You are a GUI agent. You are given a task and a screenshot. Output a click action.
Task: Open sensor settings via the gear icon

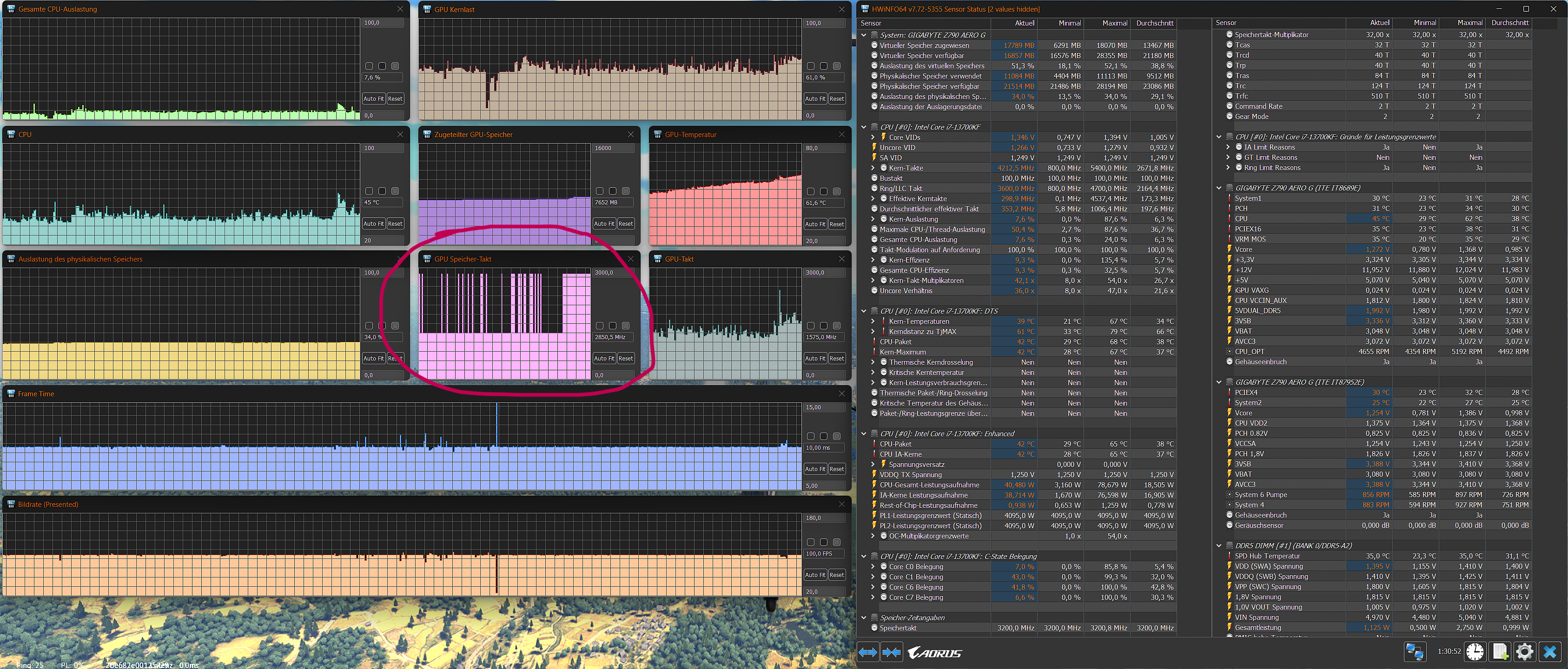pyautogui.click(x=1525, y=652)
